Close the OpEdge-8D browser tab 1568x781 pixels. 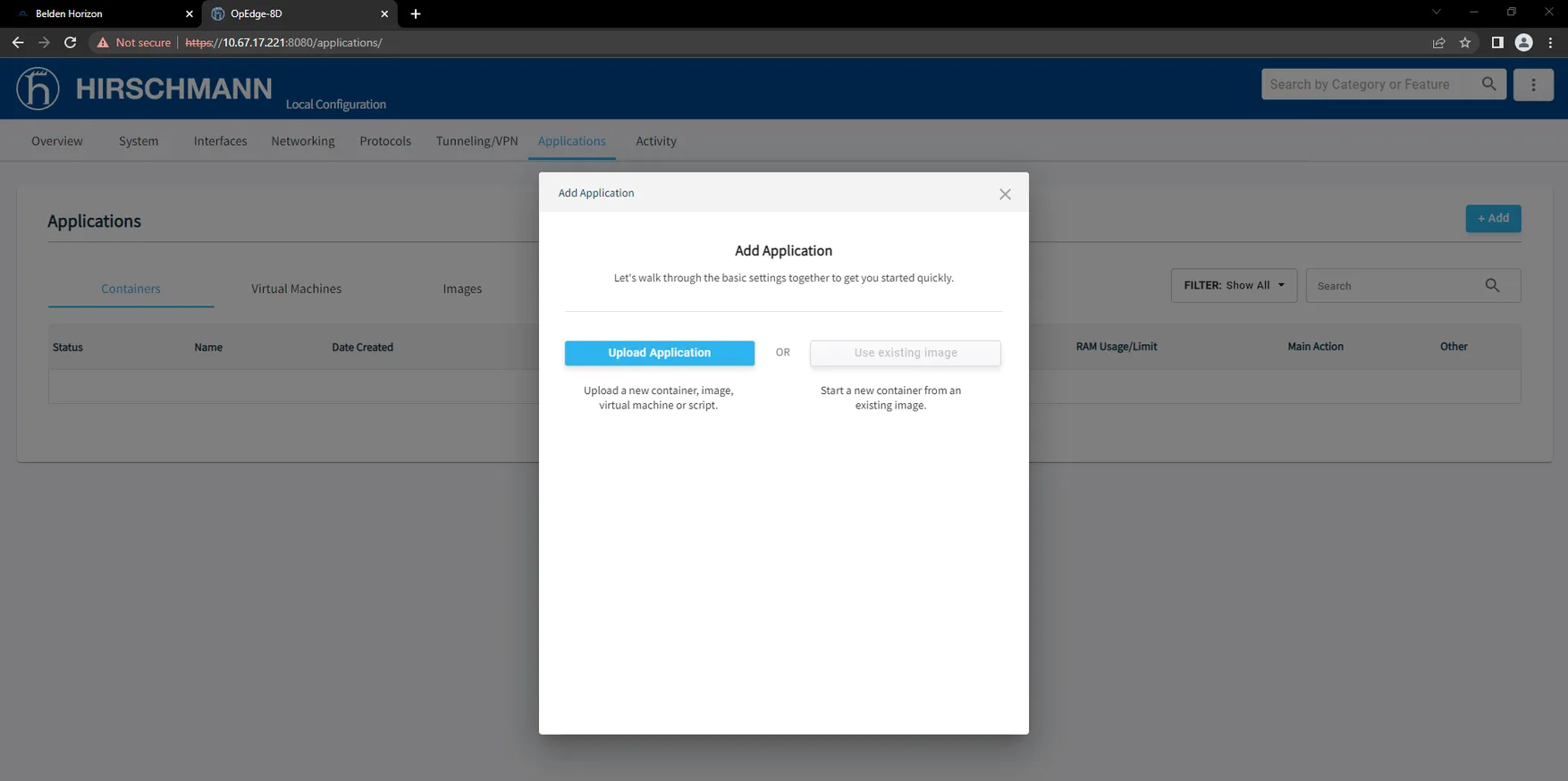coord(384,13)
